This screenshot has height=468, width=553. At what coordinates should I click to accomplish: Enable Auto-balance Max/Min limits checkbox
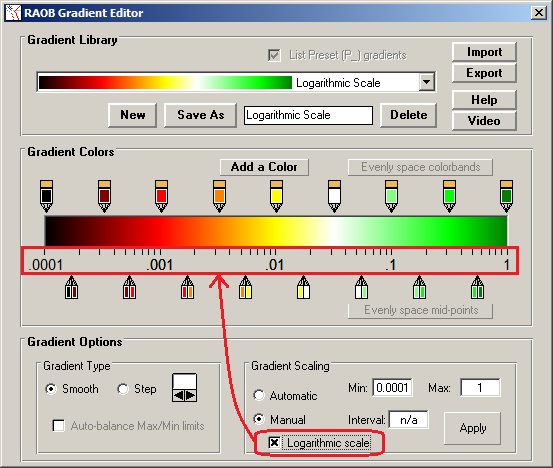point(58,426)
